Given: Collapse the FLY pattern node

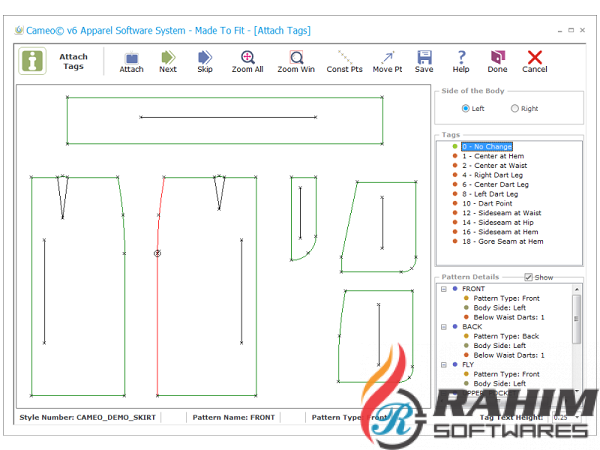Looking at the screenshot, I should point(444,365).
